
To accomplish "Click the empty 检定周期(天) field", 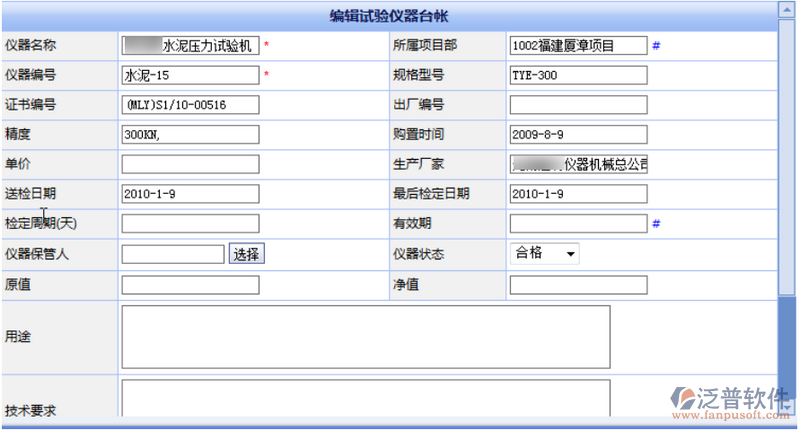I will point(190,224).
